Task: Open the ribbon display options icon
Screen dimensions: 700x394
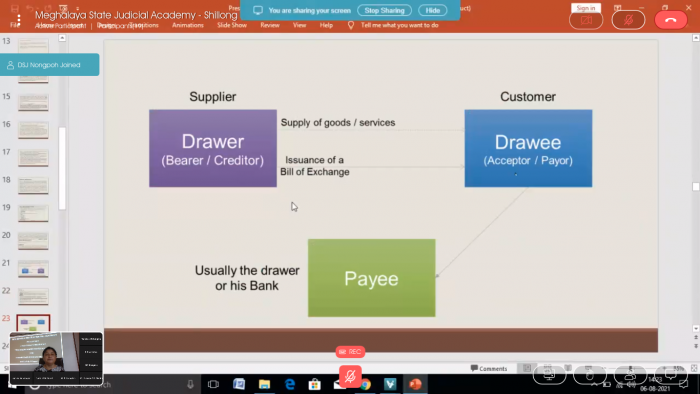Action: tap(617, 8)
